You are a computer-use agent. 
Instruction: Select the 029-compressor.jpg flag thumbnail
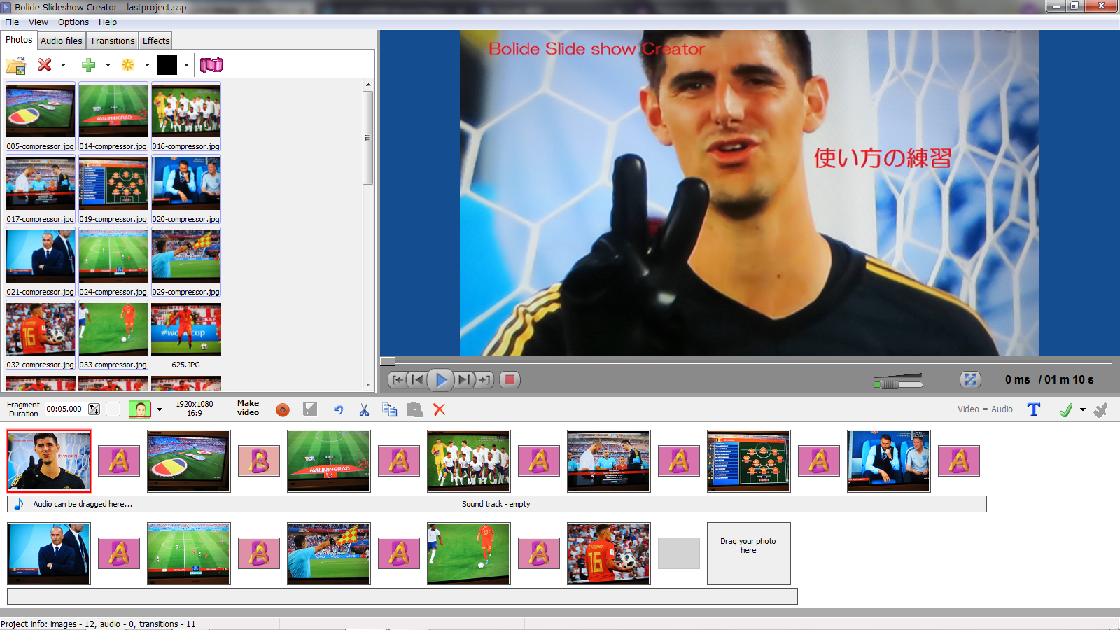(x=186, y=262)
